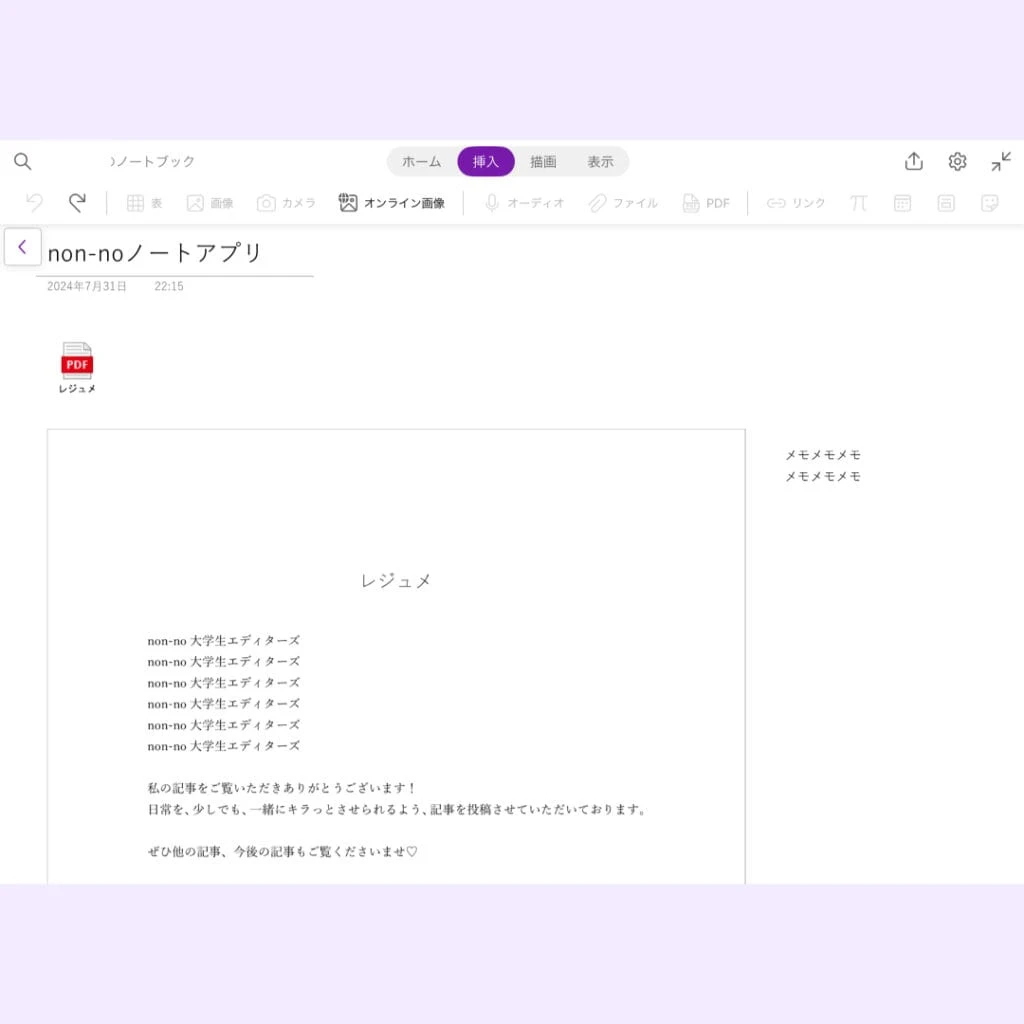Insert a リンク hyperlink
Viewport: 1024px width, 1024px height.
[795, 203]
